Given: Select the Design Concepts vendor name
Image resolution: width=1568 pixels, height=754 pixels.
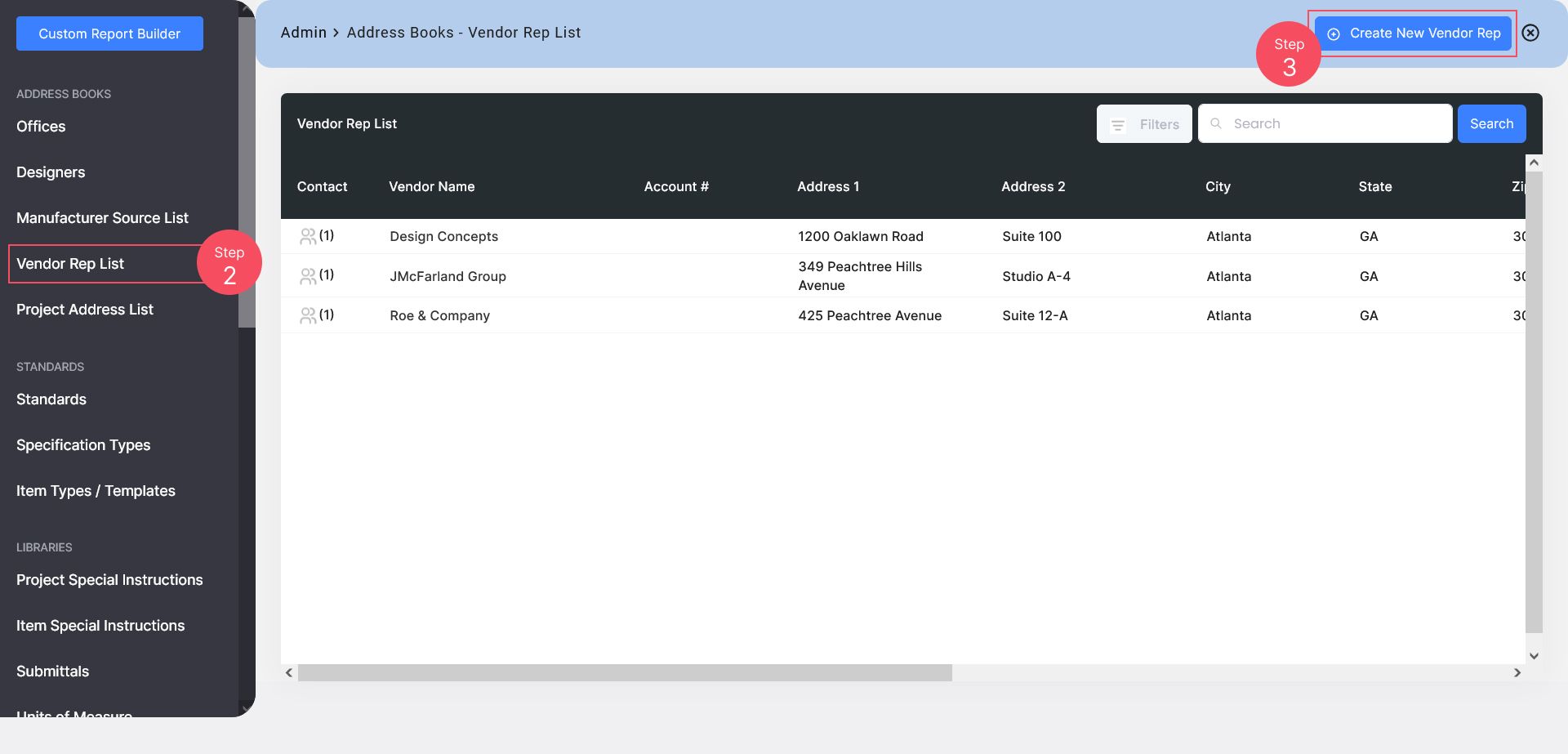Looking at the screenshot, I should 444,236.
